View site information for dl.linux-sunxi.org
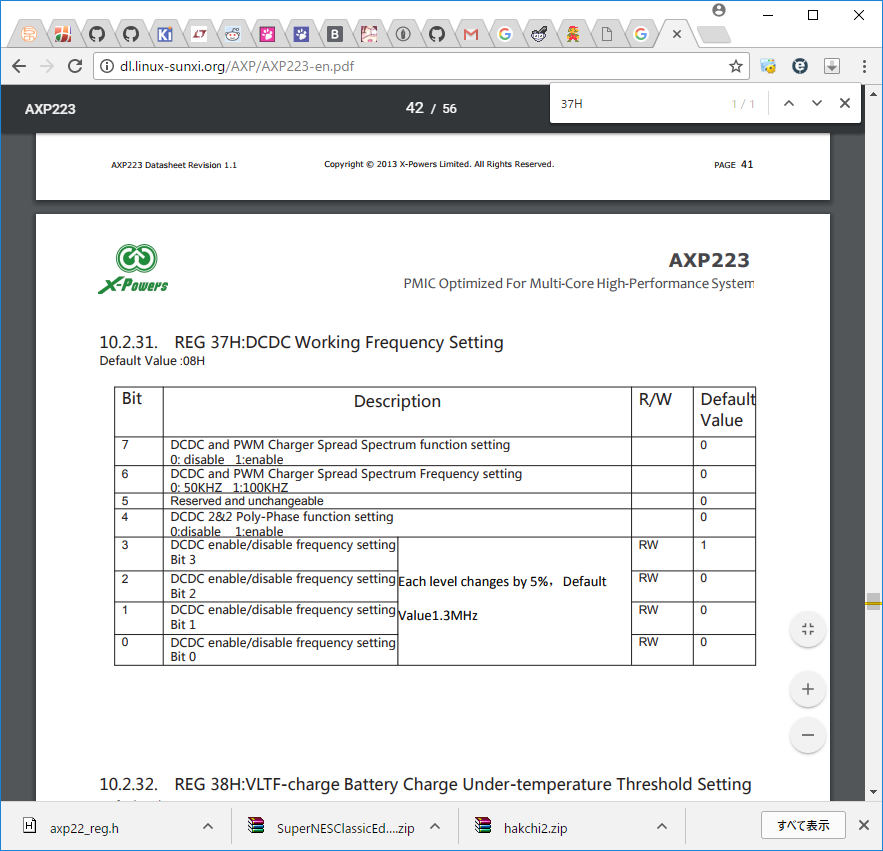Image resolution: width=883 pixels, height=851 pixels. coord(106,66)
